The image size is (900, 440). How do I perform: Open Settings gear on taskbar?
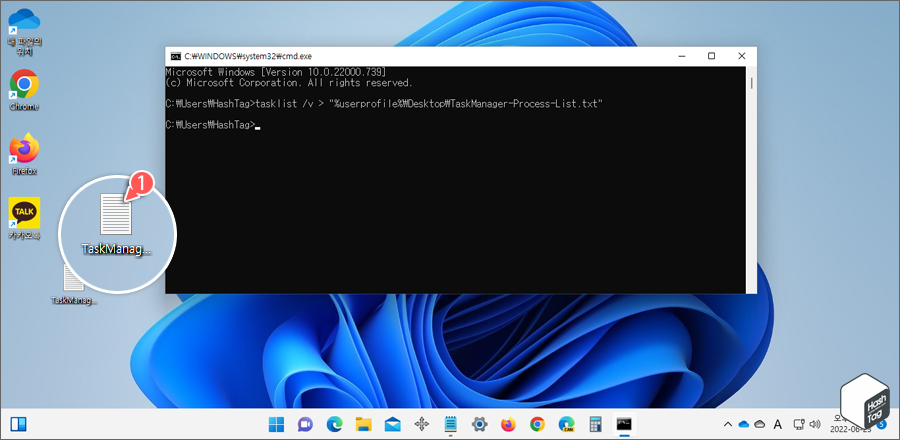479,425
